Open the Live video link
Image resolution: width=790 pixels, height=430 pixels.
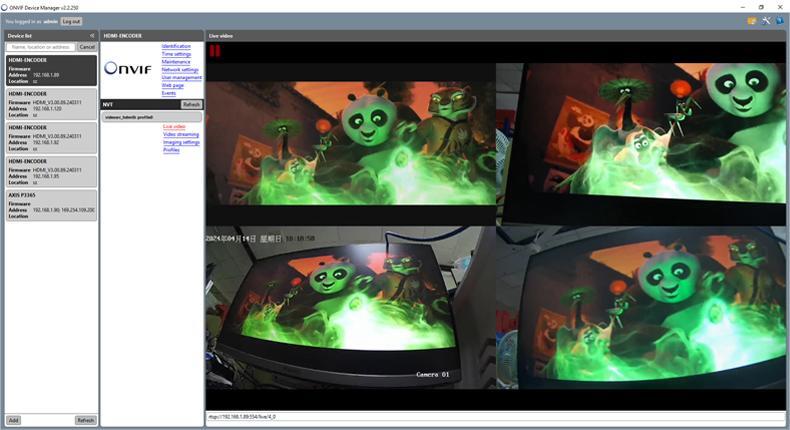tap(174, 127)
